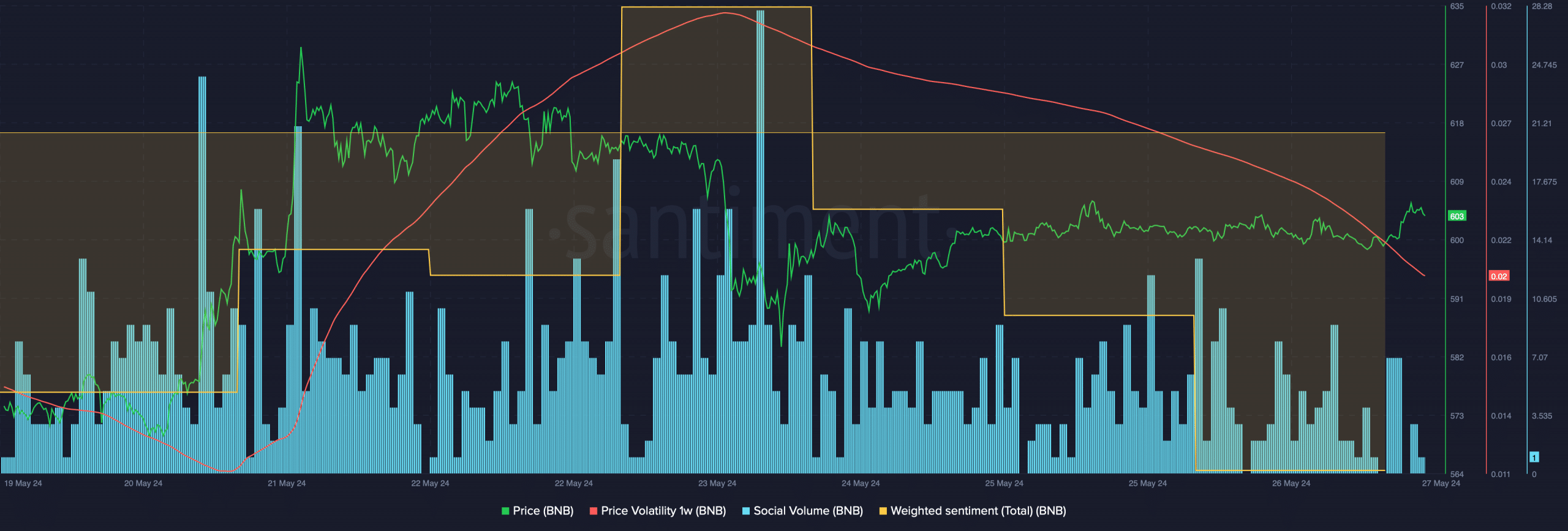This screenshot has height=531, width=1568.
Task: Toggle the Price (BNB) legend label
Action: click(543, 511)
